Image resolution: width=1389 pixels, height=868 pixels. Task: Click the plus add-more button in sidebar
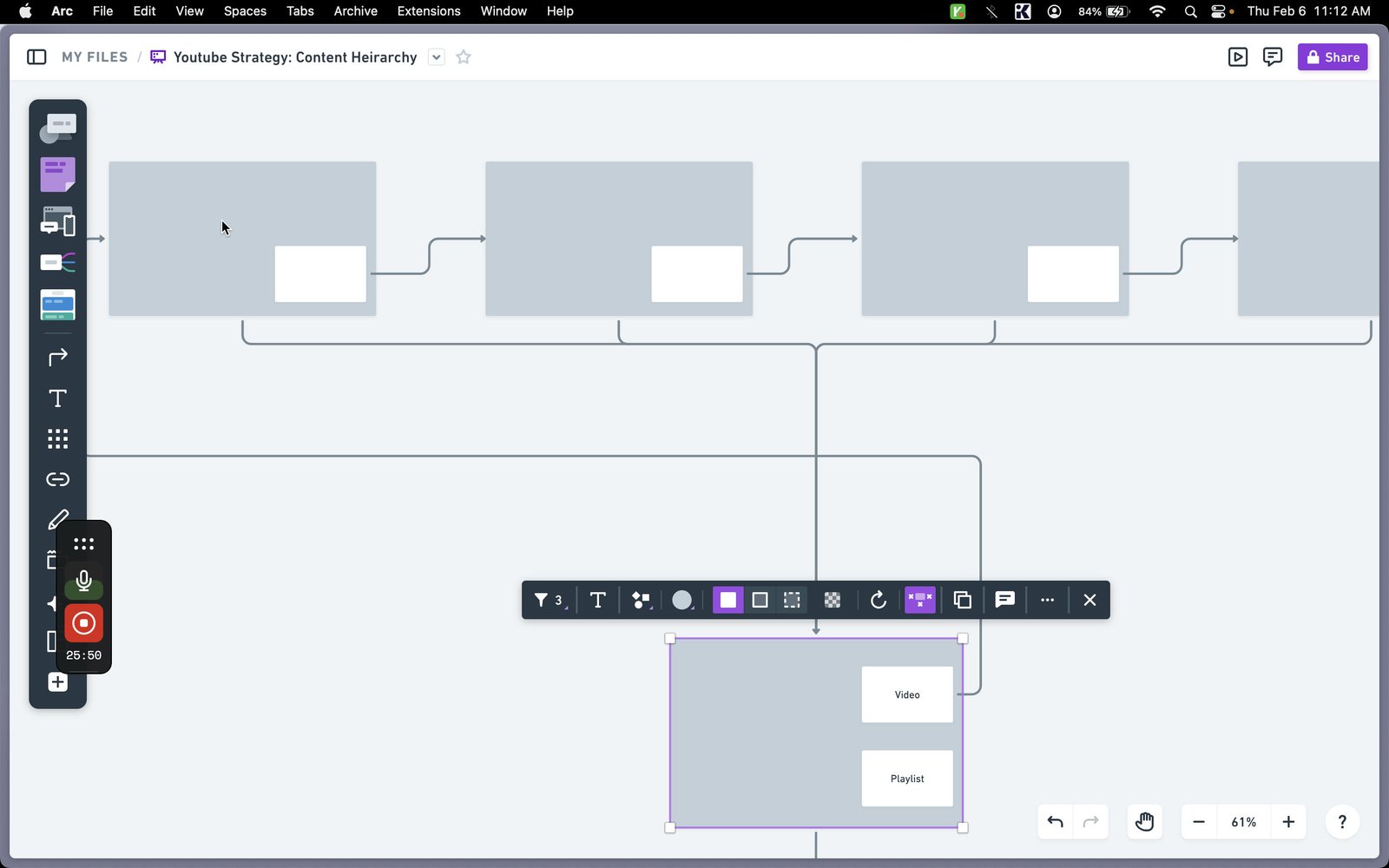pyautogui.click(x=57, y=682)
